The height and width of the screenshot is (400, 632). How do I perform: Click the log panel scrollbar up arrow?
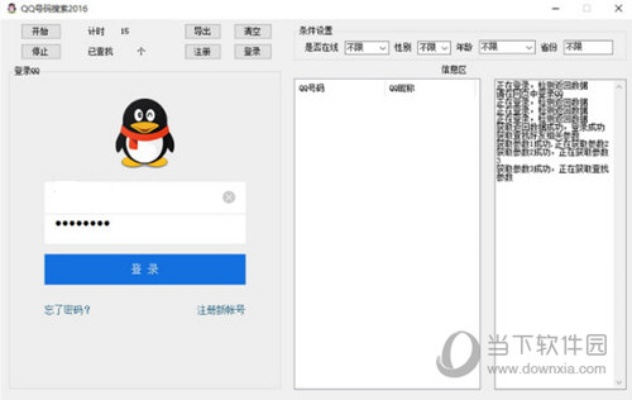click(x=619, y=86)
